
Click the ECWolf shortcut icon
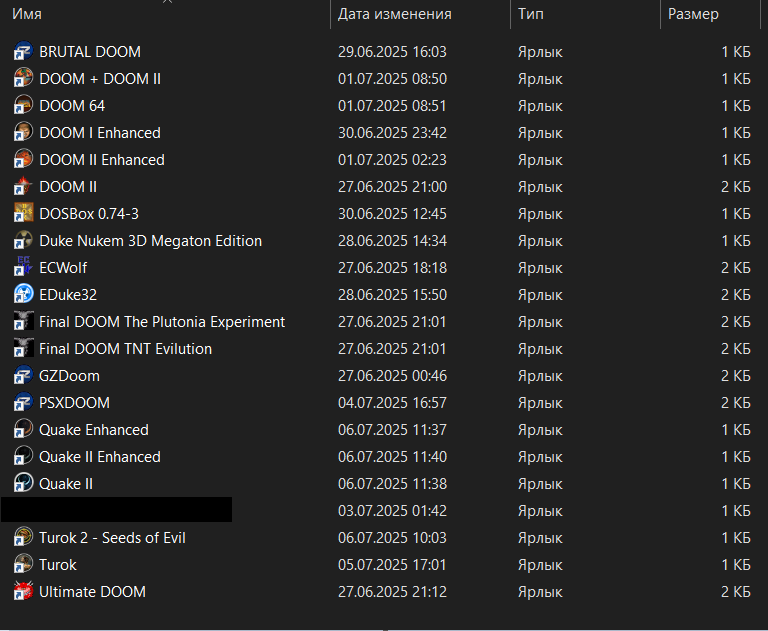coord(23,267)
